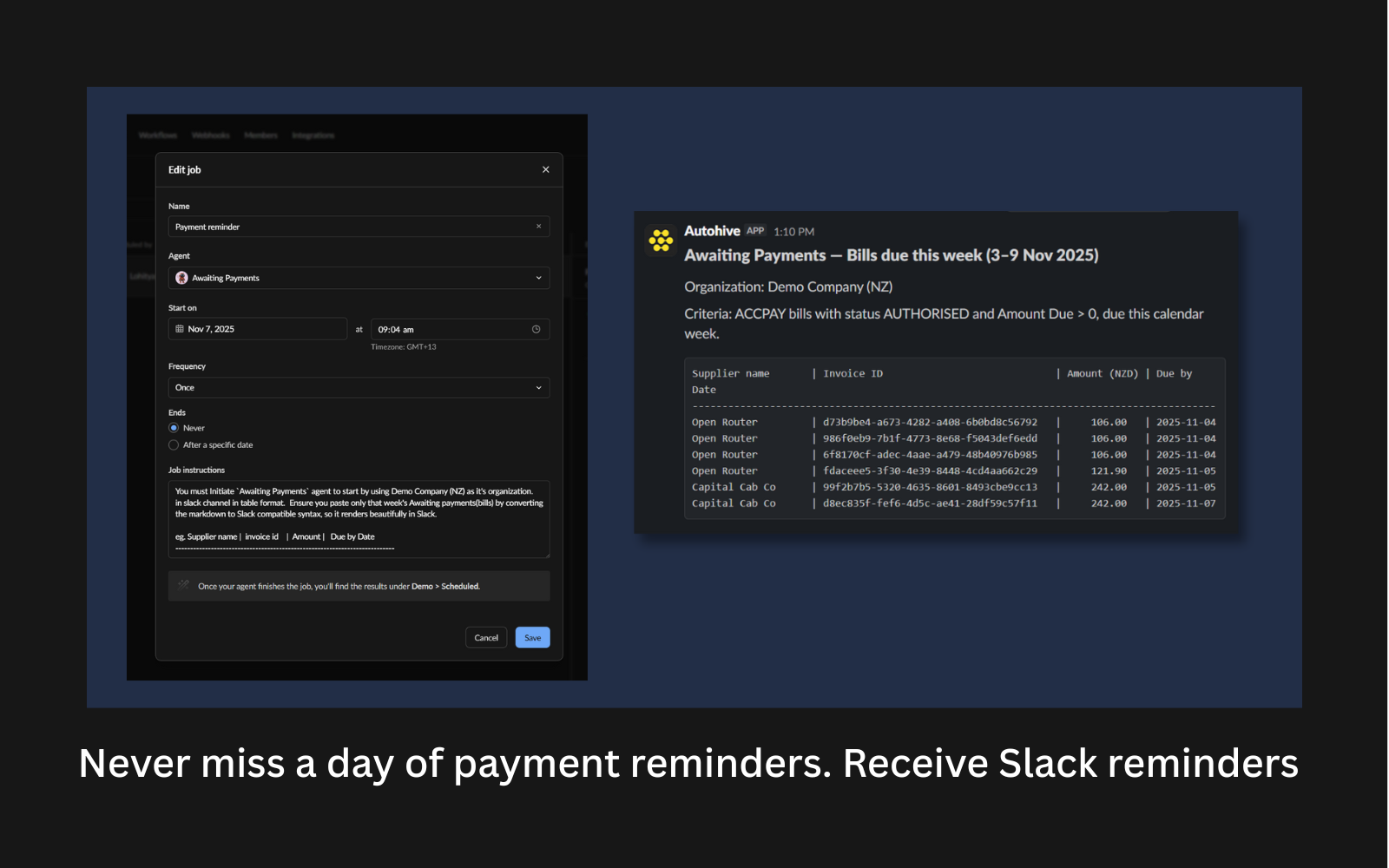Click the 'Timezone: GMT+13' label
The height and width of the screenshot is (868, 1389).
click(x=404, y=347)
